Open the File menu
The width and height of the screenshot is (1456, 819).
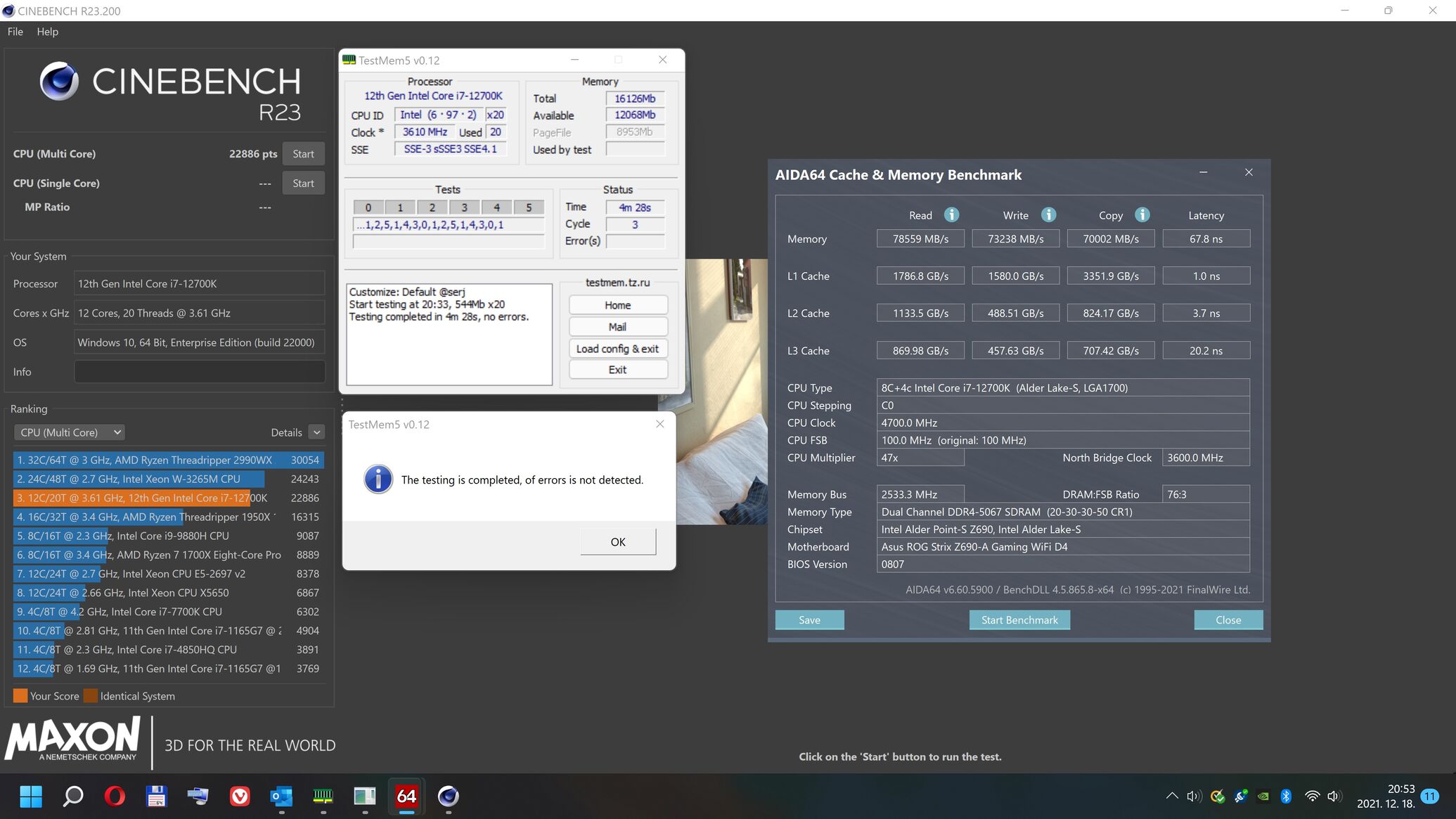pos(15,32)
